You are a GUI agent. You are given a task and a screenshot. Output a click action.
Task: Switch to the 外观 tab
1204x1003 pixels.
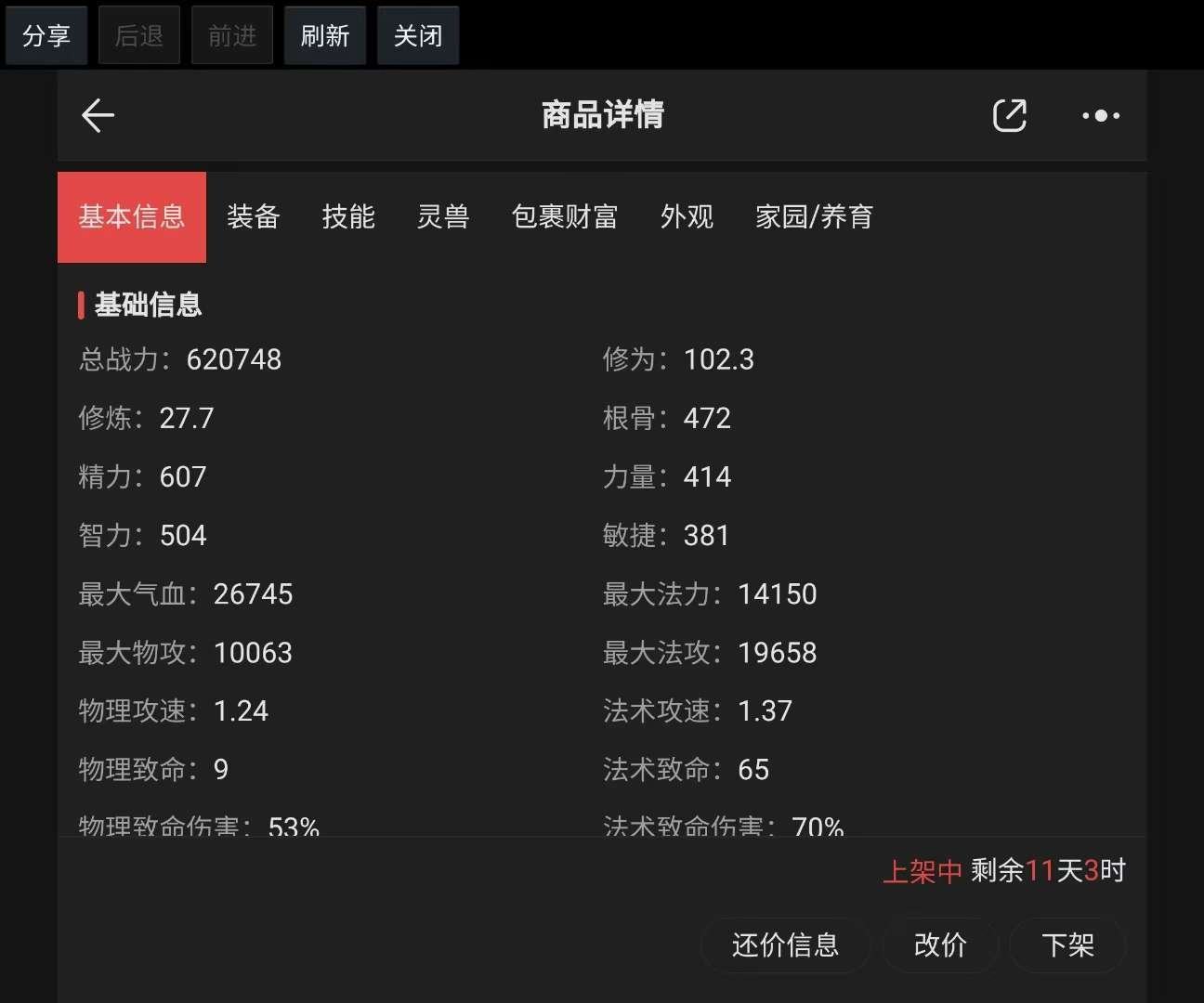(687, 216)
